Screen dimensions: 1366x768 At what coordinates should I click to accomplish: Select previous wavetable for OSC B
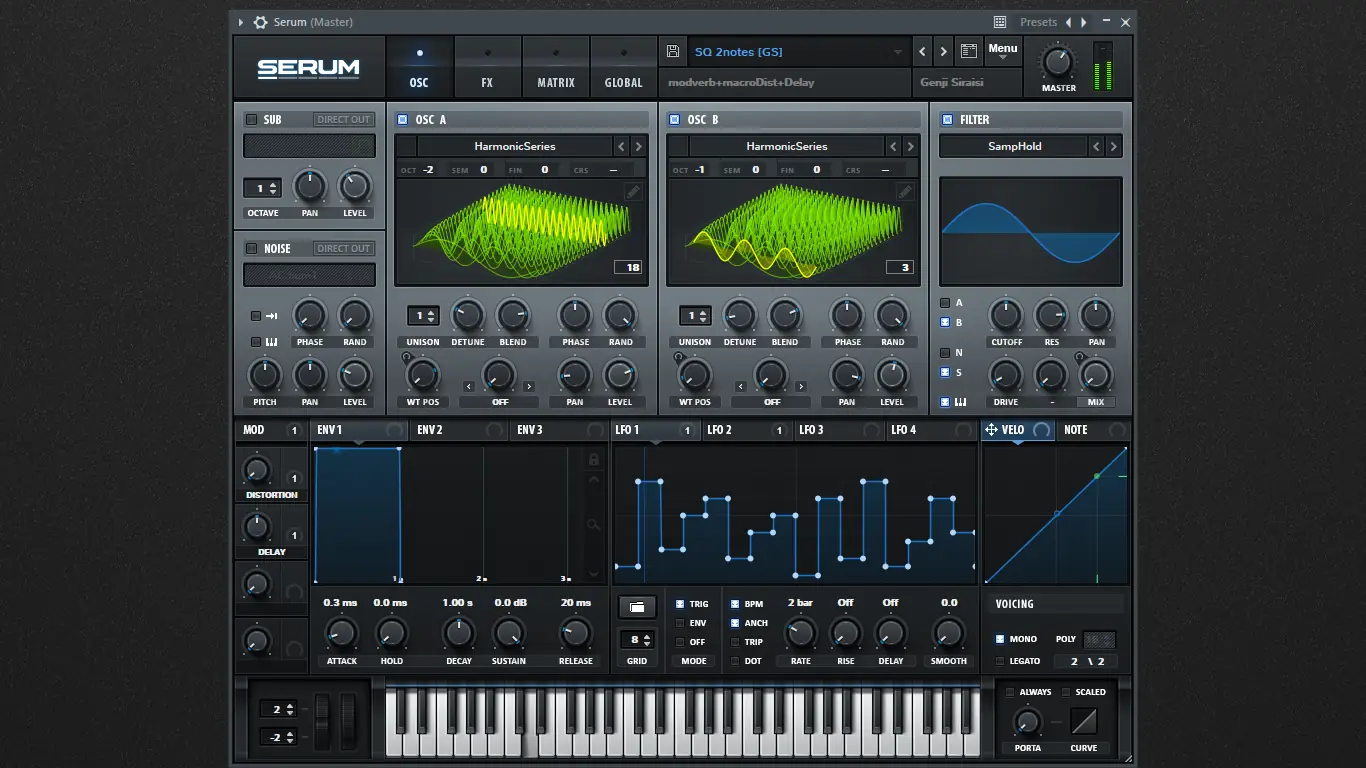(x=893, y=146)
